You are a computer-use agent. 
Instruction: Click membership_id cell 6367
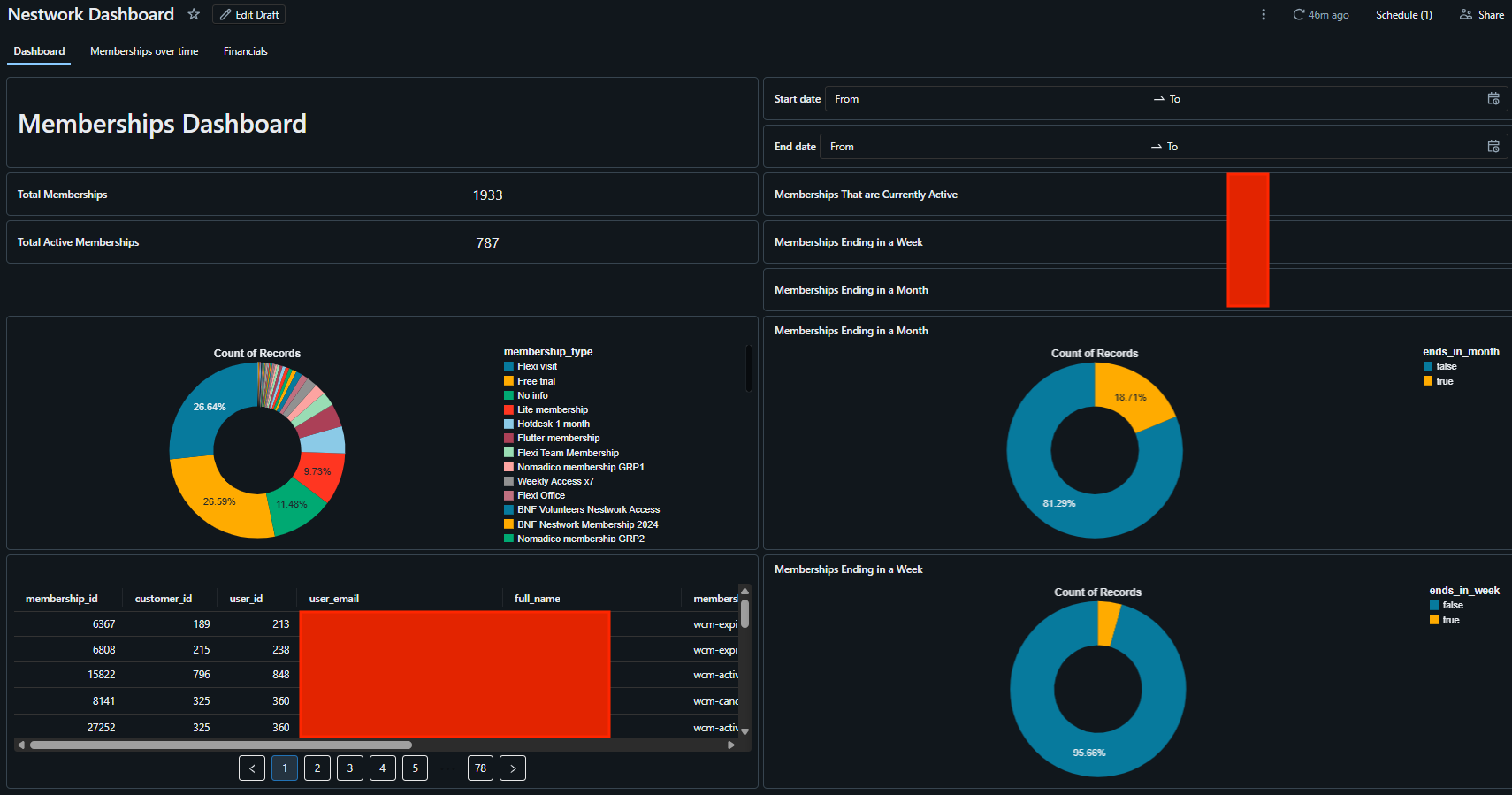click(x=103, y=624)
